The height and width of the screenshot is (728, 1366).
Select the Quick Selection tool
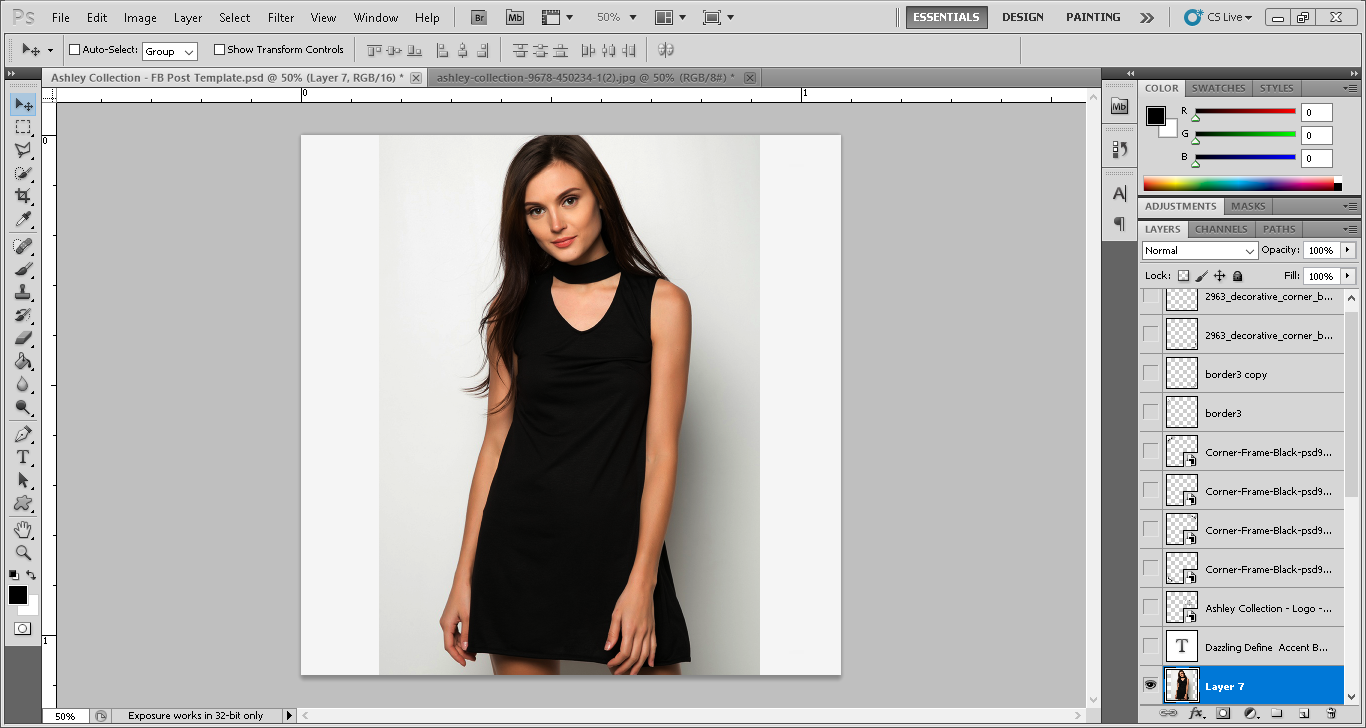coord(23,173)
